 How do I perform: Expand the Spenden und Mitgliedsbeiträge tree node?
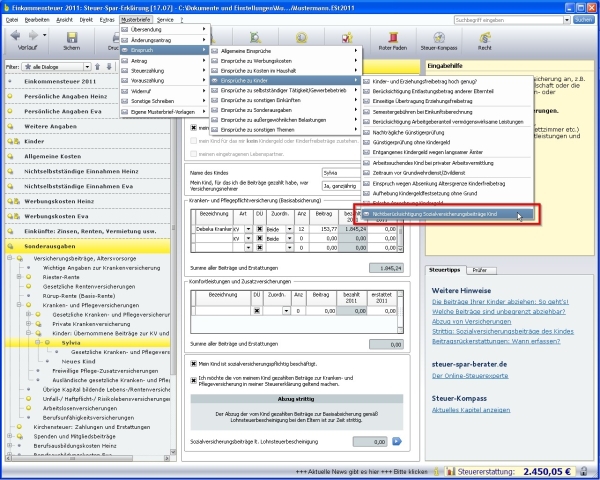[10, 436]
